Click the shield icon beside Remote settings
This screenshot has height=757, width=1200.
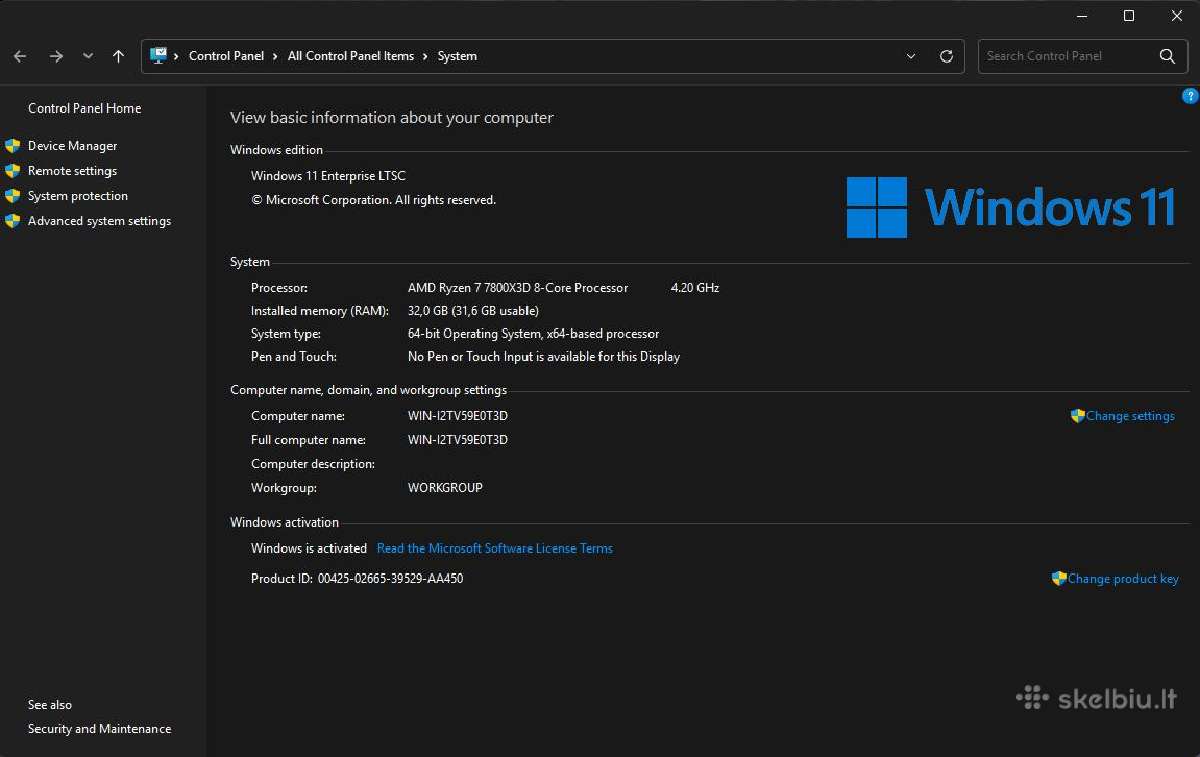pyautogui.click(x=13, y=171)
